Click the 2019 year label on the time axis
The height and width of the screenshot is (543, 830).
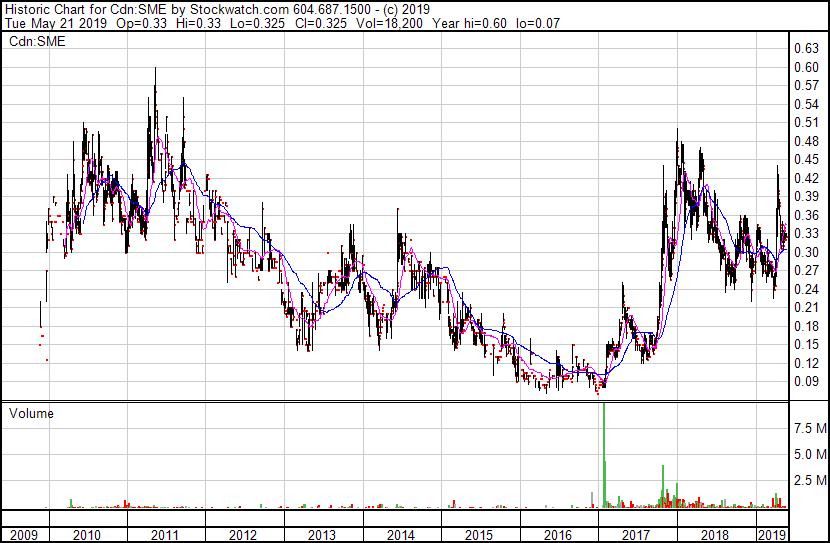tap(772, 535)
